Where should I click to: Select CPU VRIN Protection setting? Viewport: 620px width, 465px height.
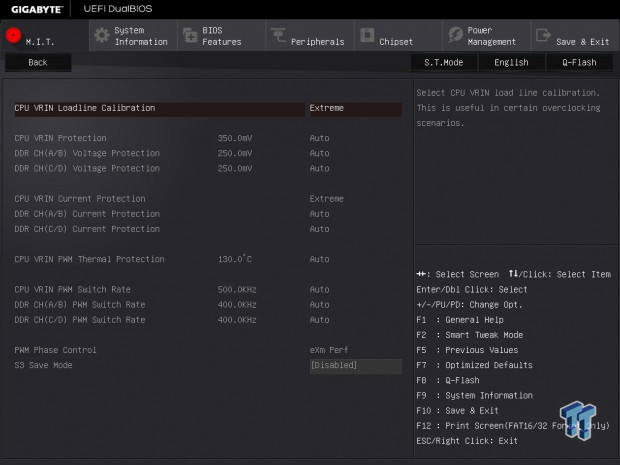(60, 138)
